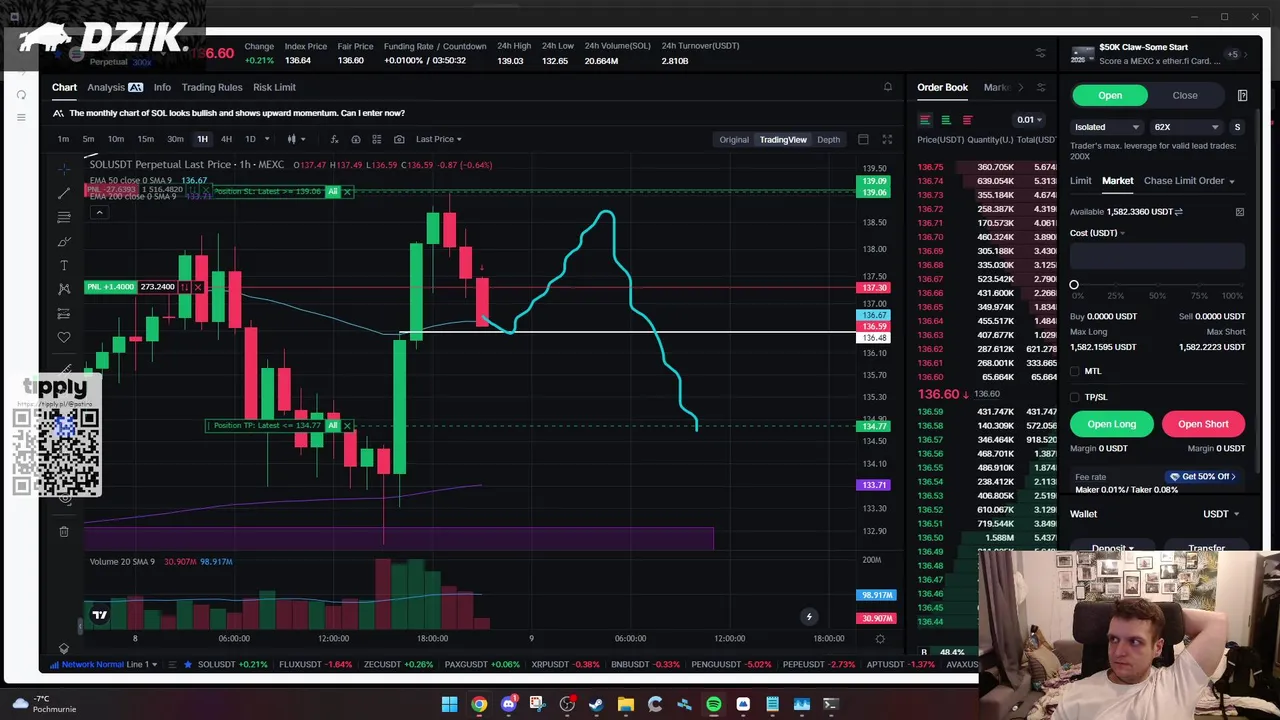This screenshot has height=720, width=1280.
Task: Toggle the chart panel layout icon
Action: [x=863, y=139]
